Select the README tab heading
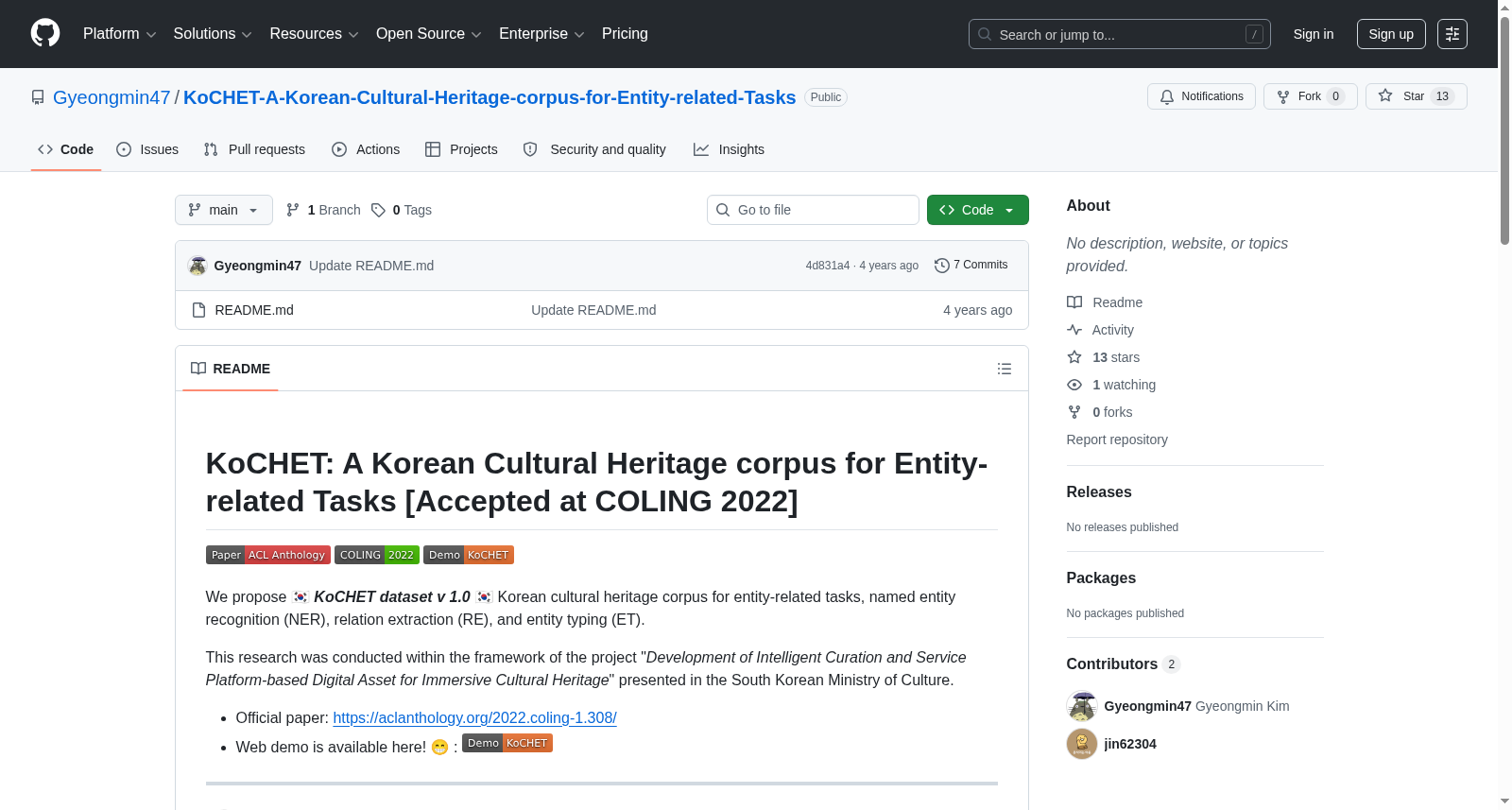1512x810 pixels. pos(231,369)
